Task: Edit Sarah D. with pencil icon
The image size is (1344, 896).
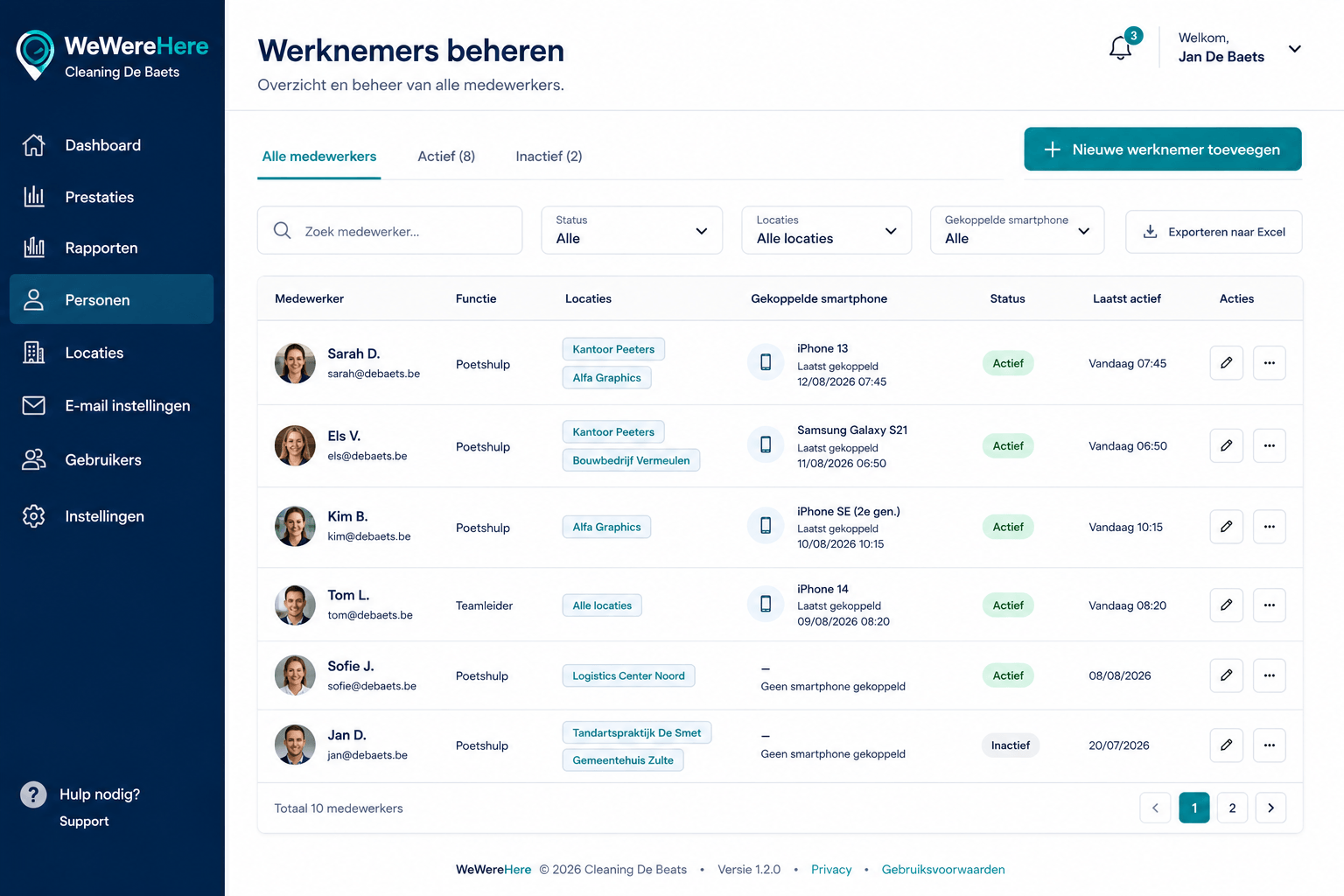Action: point(1227,363)
